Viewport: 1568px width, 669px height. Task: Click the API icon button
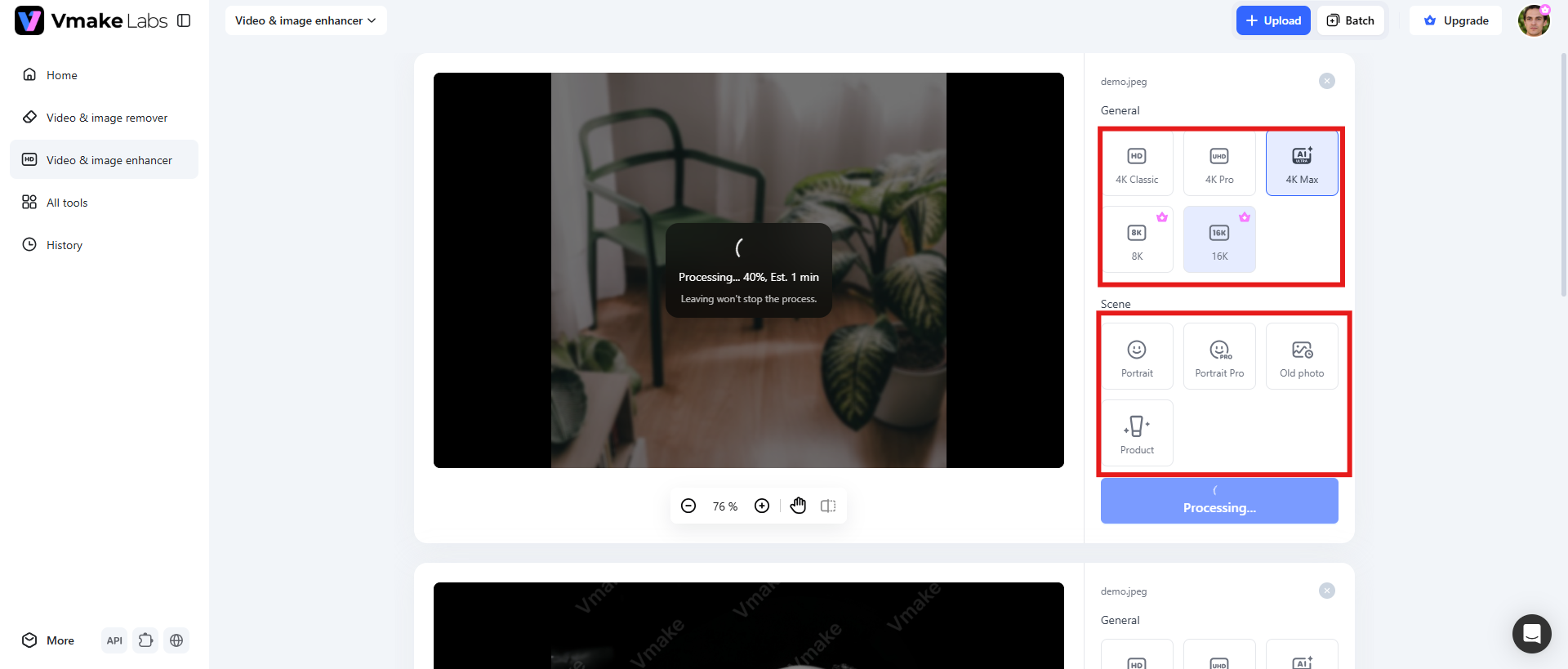coord(114,640)
